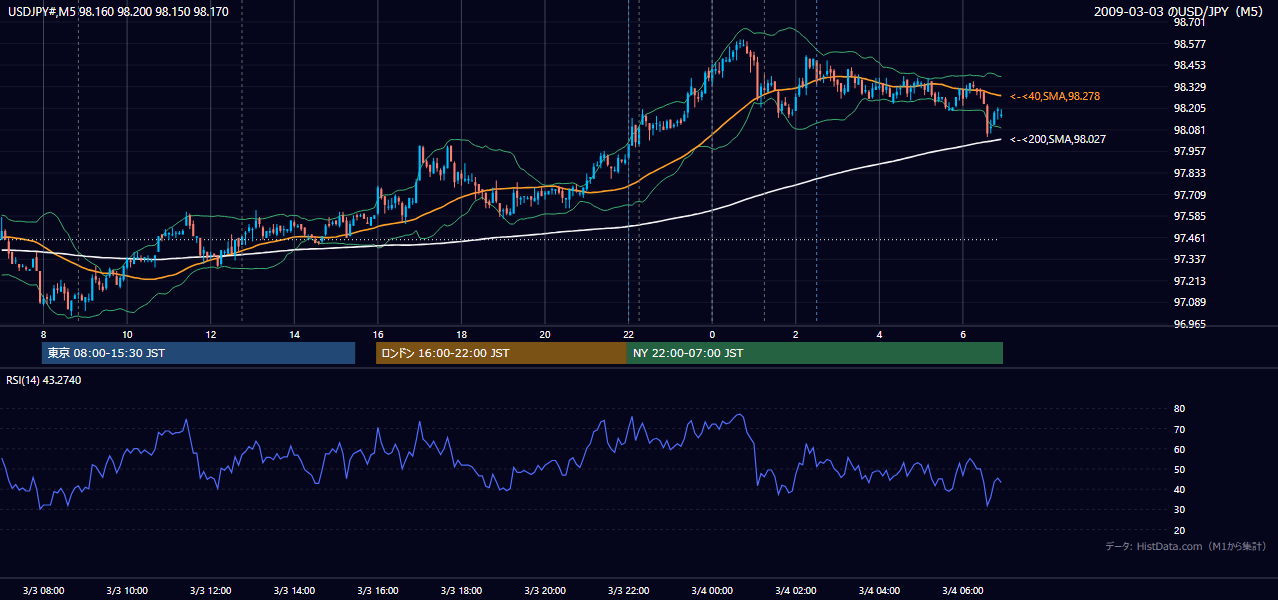The image size is (1278, 600).
Task: Click hour tick 10 under price chart
Action: click(127, 334)
